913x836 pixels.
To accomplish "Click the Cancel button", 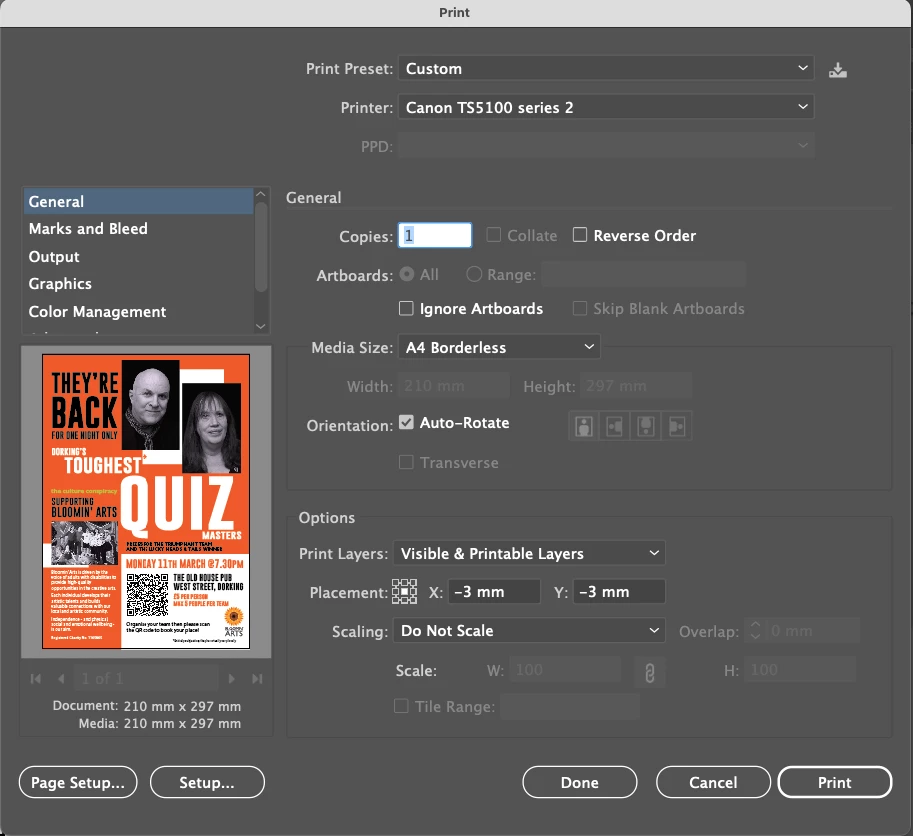I will 713,782.
